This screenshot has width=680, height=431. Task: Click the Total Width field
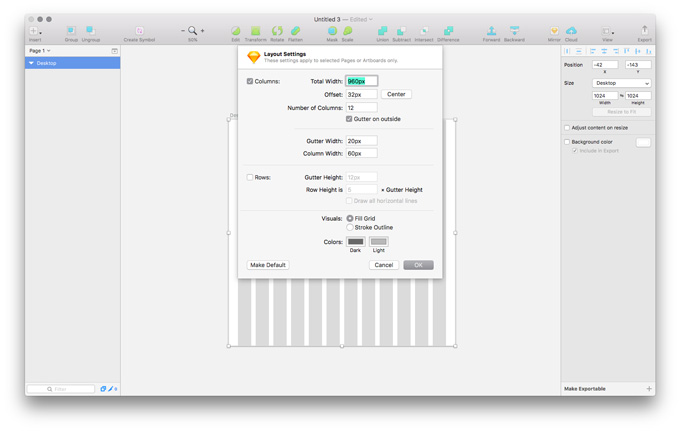(x=362, y=81)
